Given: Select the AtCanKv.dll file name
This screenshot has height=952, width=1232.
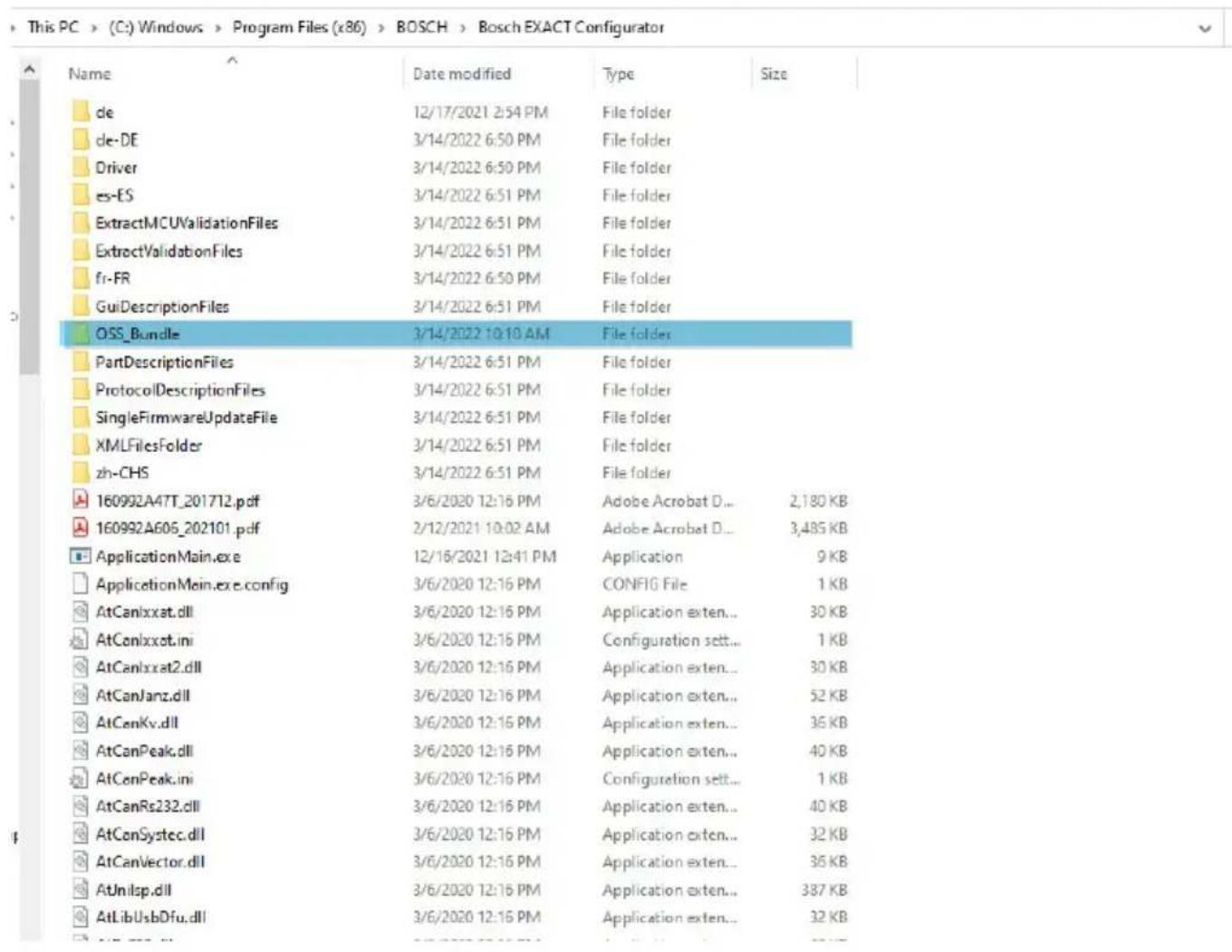Looking at the screenshot, I should tap(137, 723).
